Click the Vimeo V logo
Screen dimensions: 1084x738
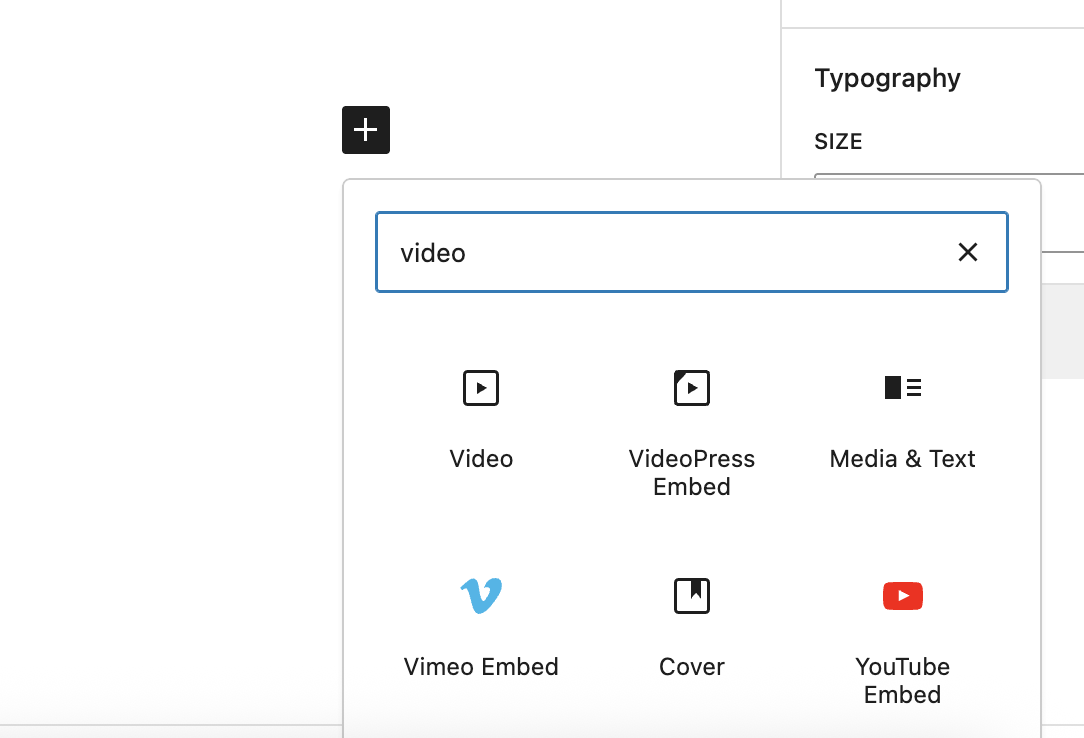[481, 596]
